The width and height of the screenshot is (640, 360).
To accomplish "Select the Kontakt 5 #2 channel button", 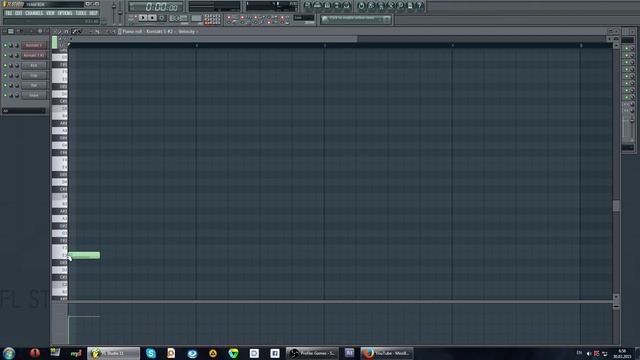I will pos(34,55).
